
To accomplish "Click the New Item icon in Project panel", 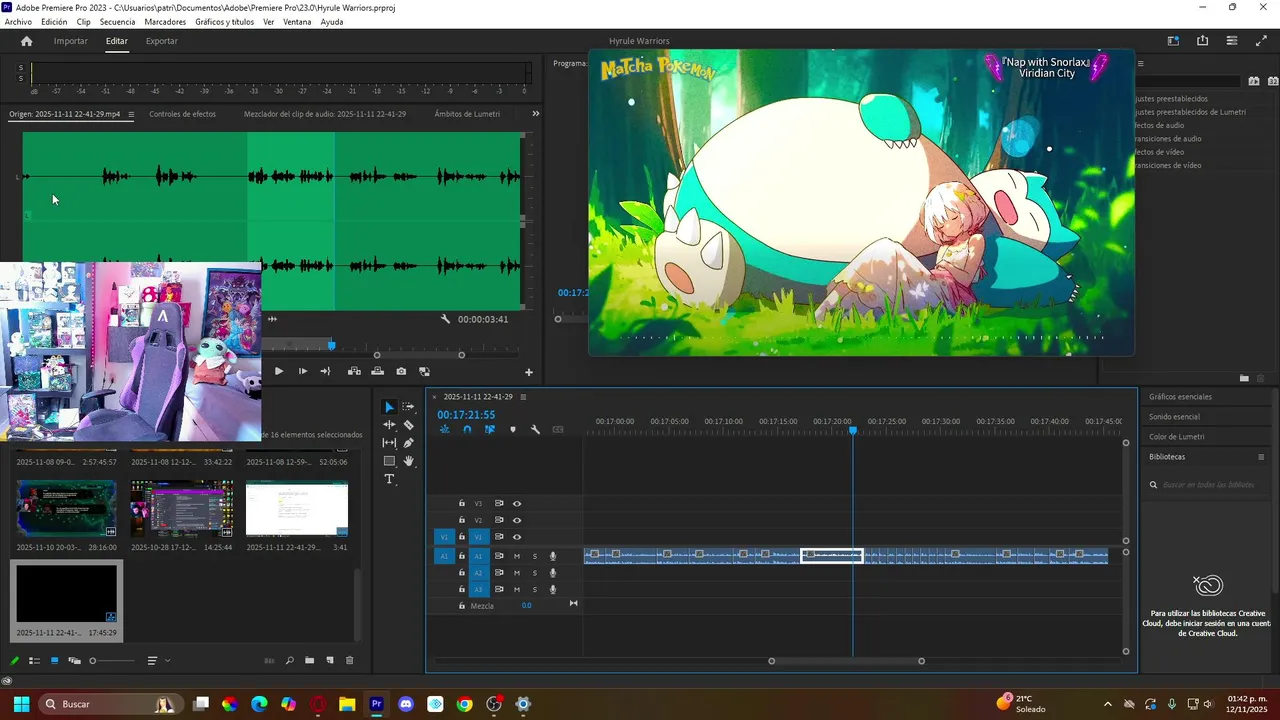I will pos(329,661).
